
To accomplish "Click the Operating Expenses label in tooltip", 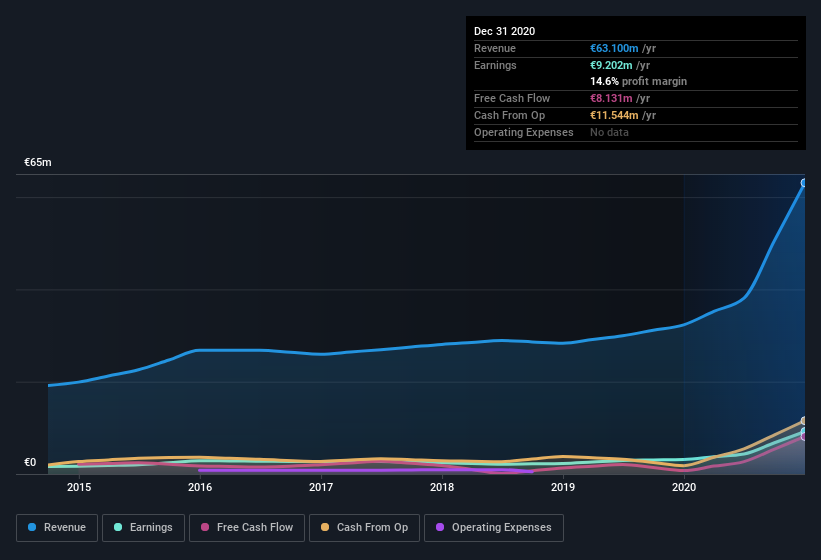I will pyautogui.click(x=524, y=132).
